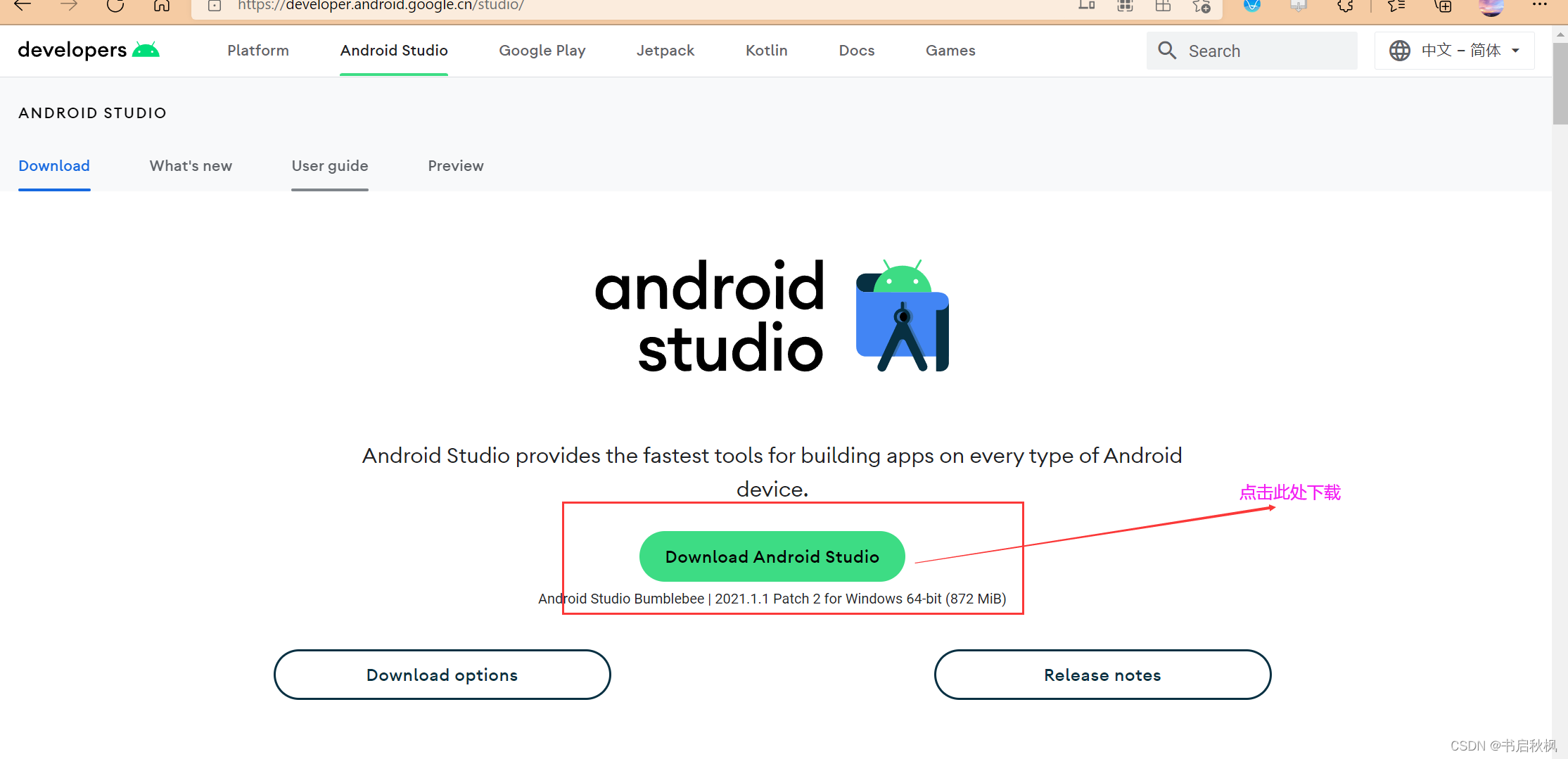Open the Extensions puzzle piece icon
This screenshot has height=759, width=1568.
point(1345,6)
